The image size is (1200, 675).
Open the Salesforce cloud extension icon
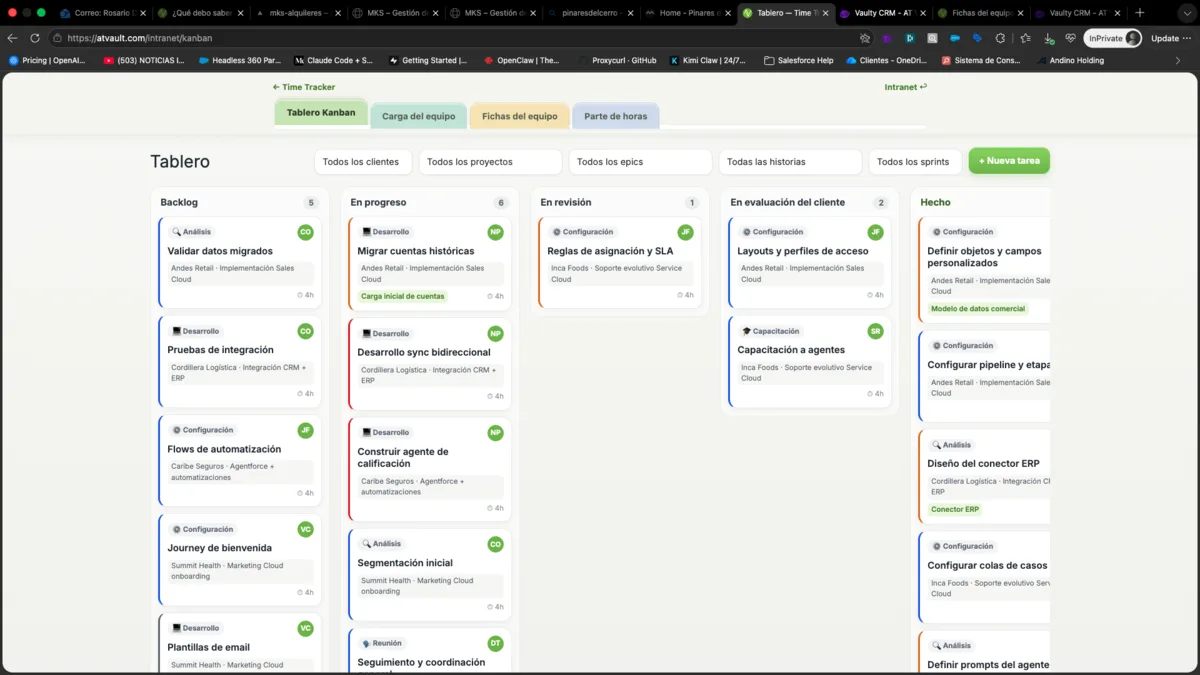pyautogui.click(x=955, y=38)
